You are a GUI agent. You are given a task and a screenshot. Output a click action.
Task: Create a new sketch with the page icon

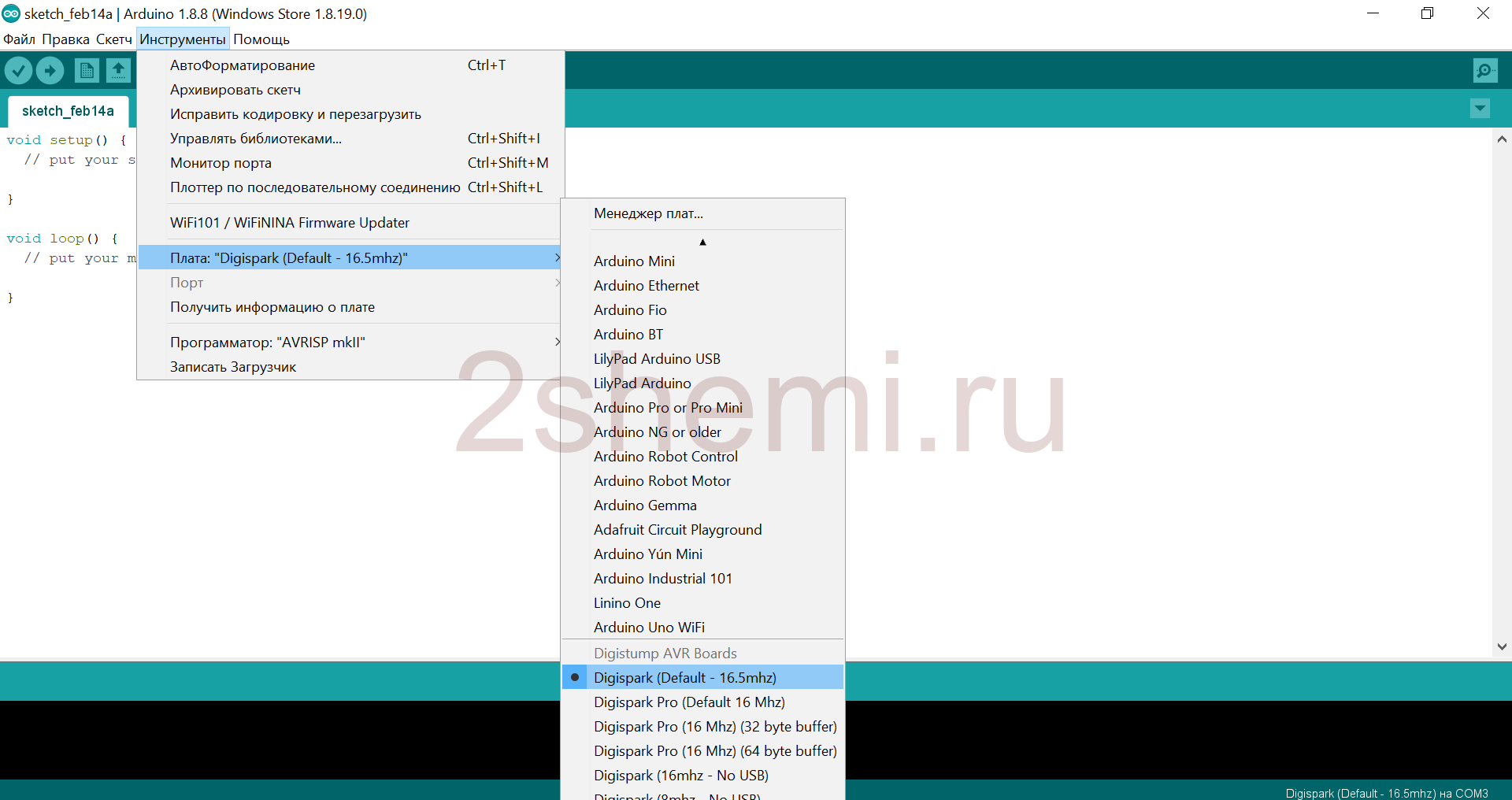[87, 71]
